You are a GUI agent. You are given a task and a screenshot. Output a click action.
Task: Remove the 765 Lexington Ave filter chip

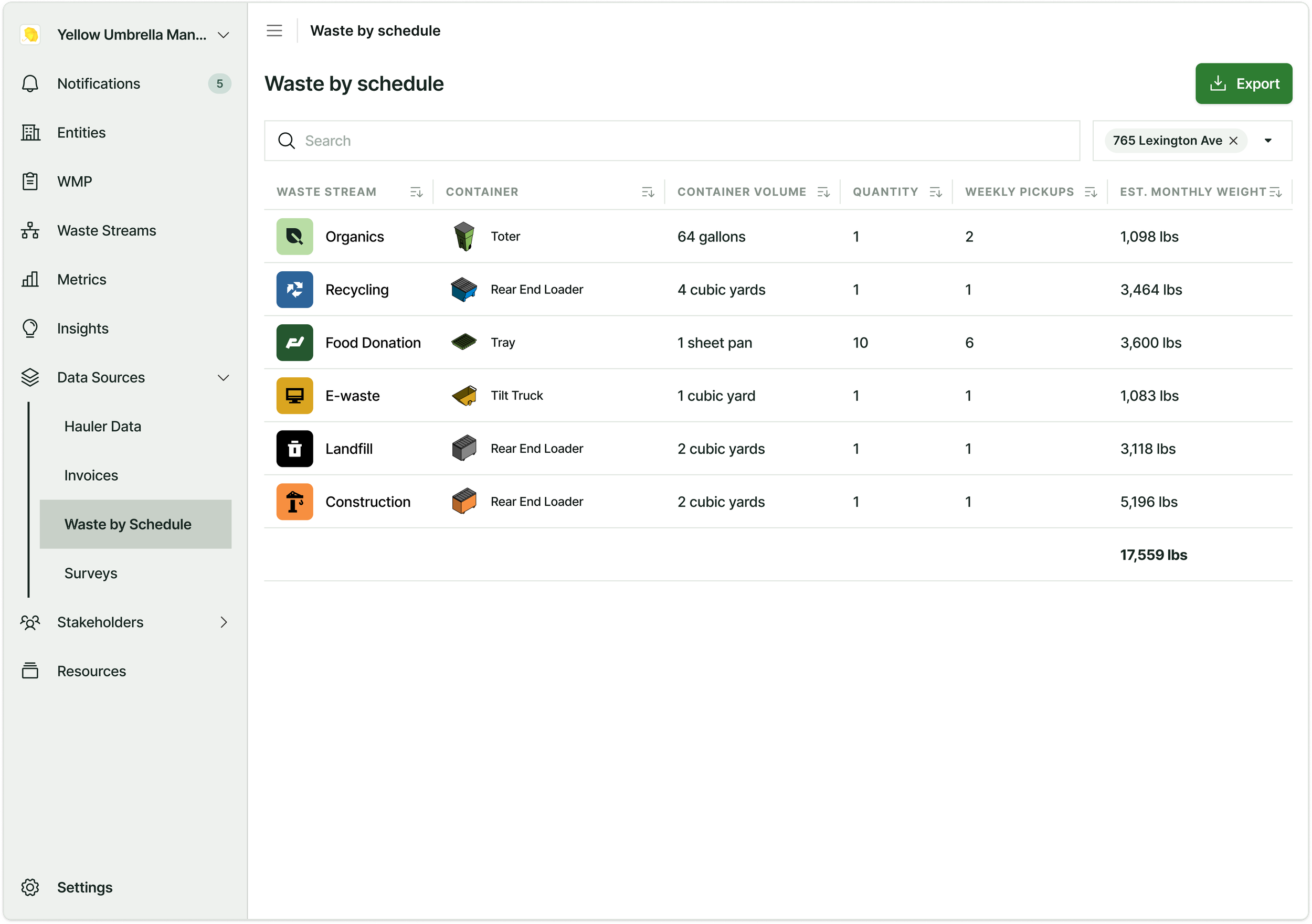[1233, 141]
